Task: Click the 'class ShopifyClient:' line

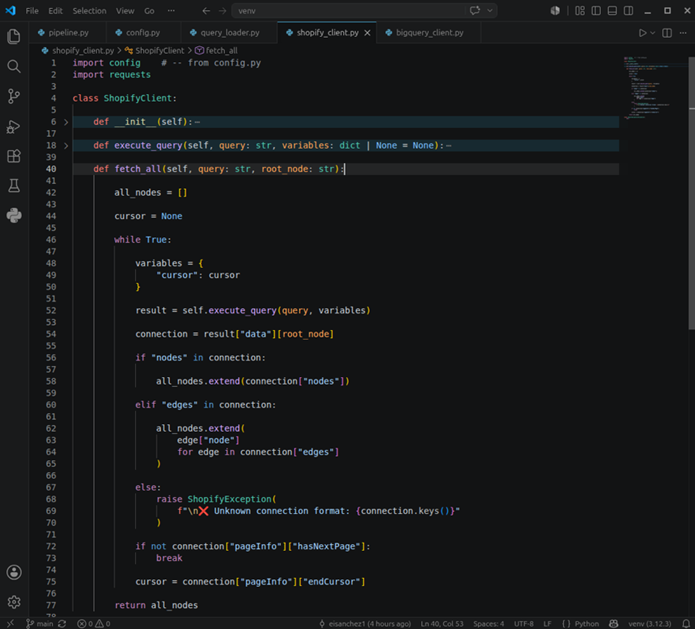Action: pyautogui.click(x=125, y=98)
